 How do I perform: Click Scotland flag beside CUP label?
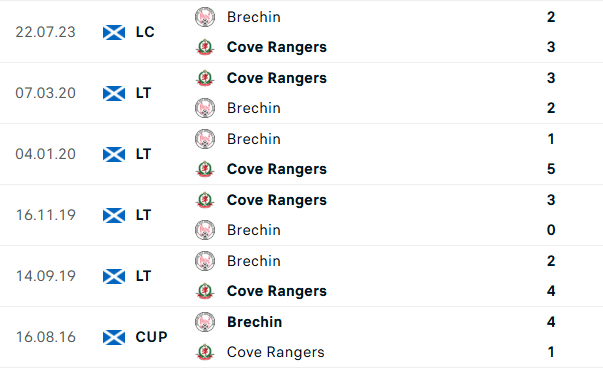[x=114, y=337]
